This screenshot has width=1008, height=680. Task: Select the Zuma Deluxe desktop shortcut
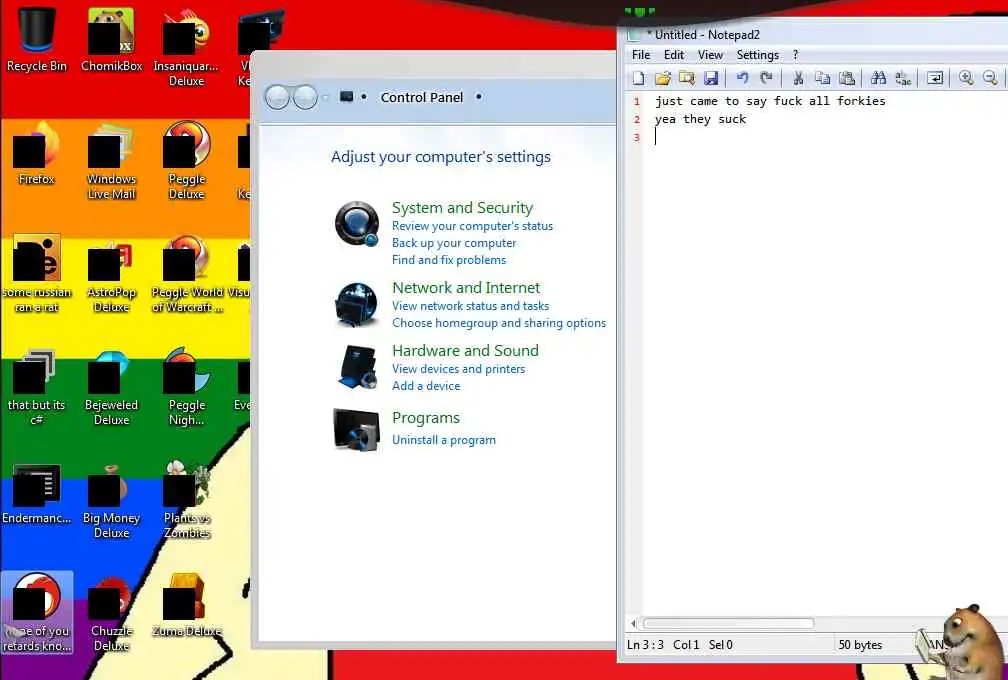186,605
